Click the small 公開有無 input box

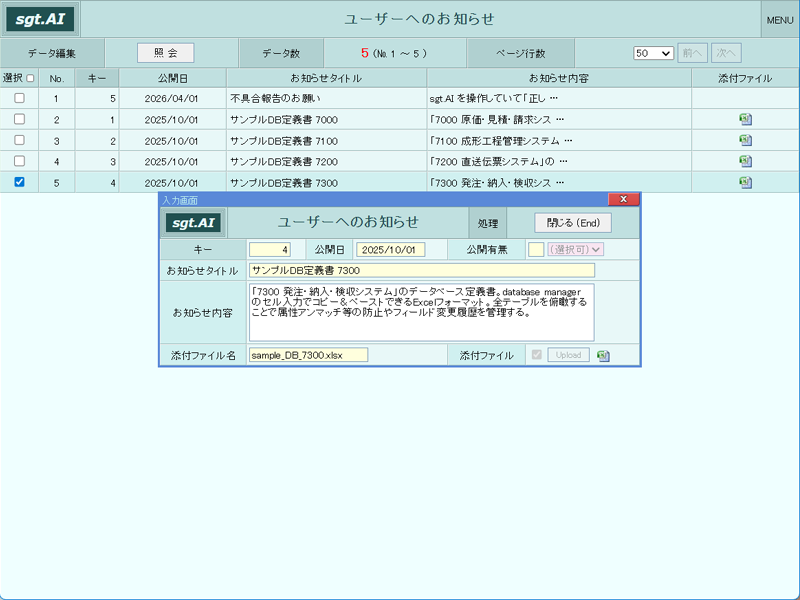pyautogui.click(x=536, y=249)
